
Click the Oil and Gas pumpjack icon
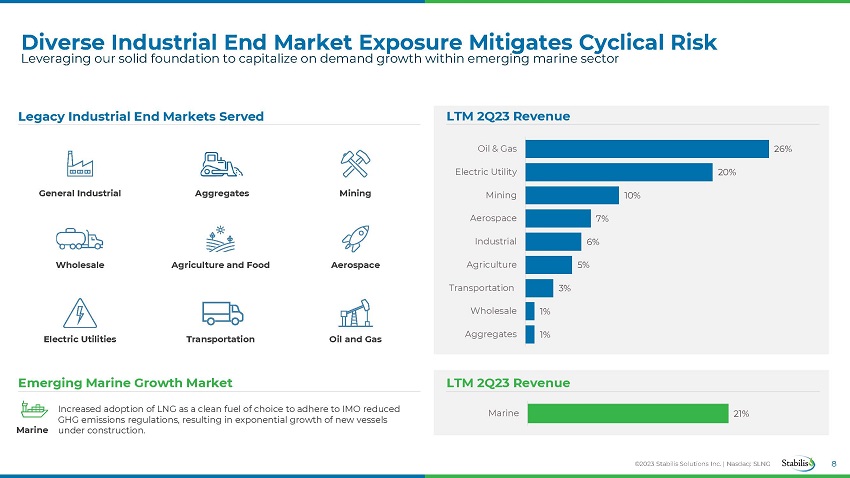click(x=355, y=313)
